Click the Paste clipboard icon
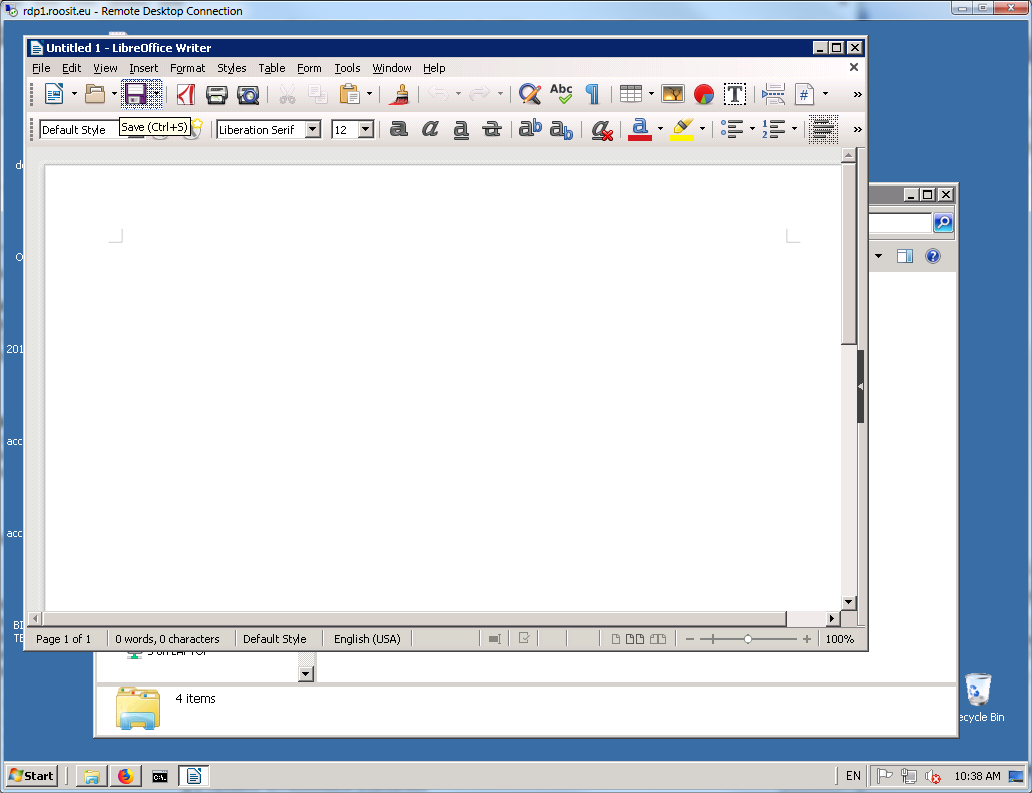1032x793 pixels. coord(349,94)
